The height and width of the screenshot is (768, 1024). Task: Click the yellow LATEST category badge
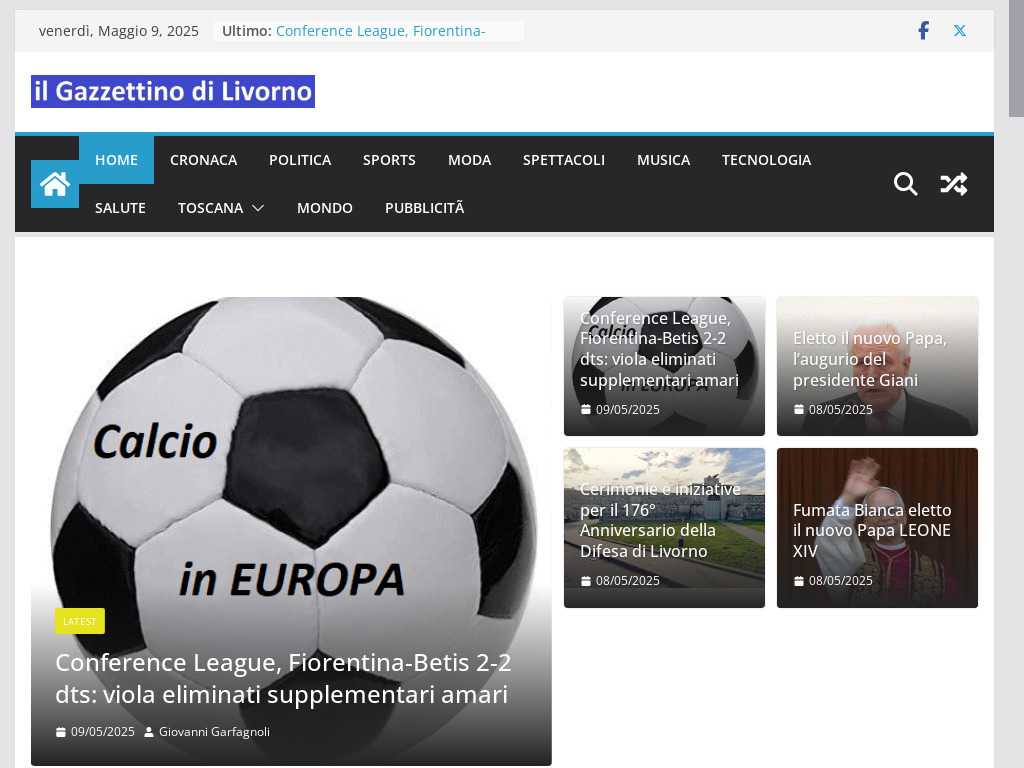[80, 621]
